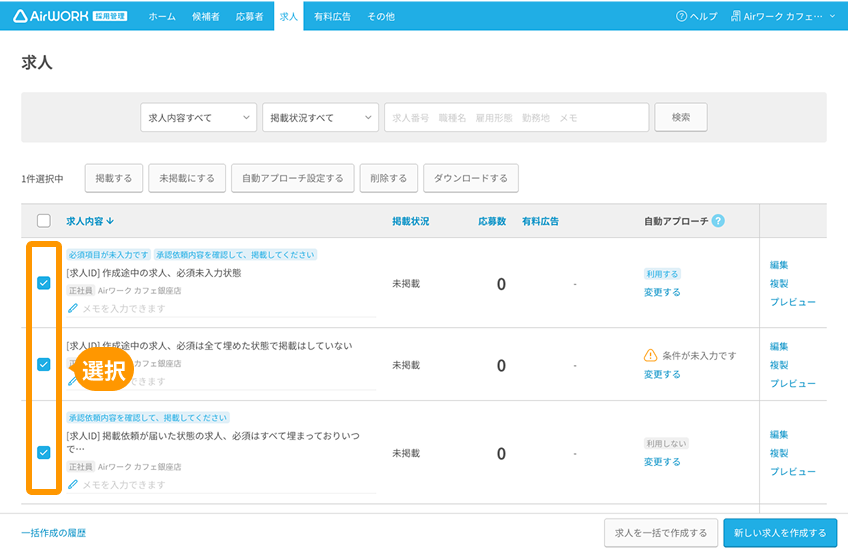
Task: Click 変更する in 利用する row
Action: (662, 292)
